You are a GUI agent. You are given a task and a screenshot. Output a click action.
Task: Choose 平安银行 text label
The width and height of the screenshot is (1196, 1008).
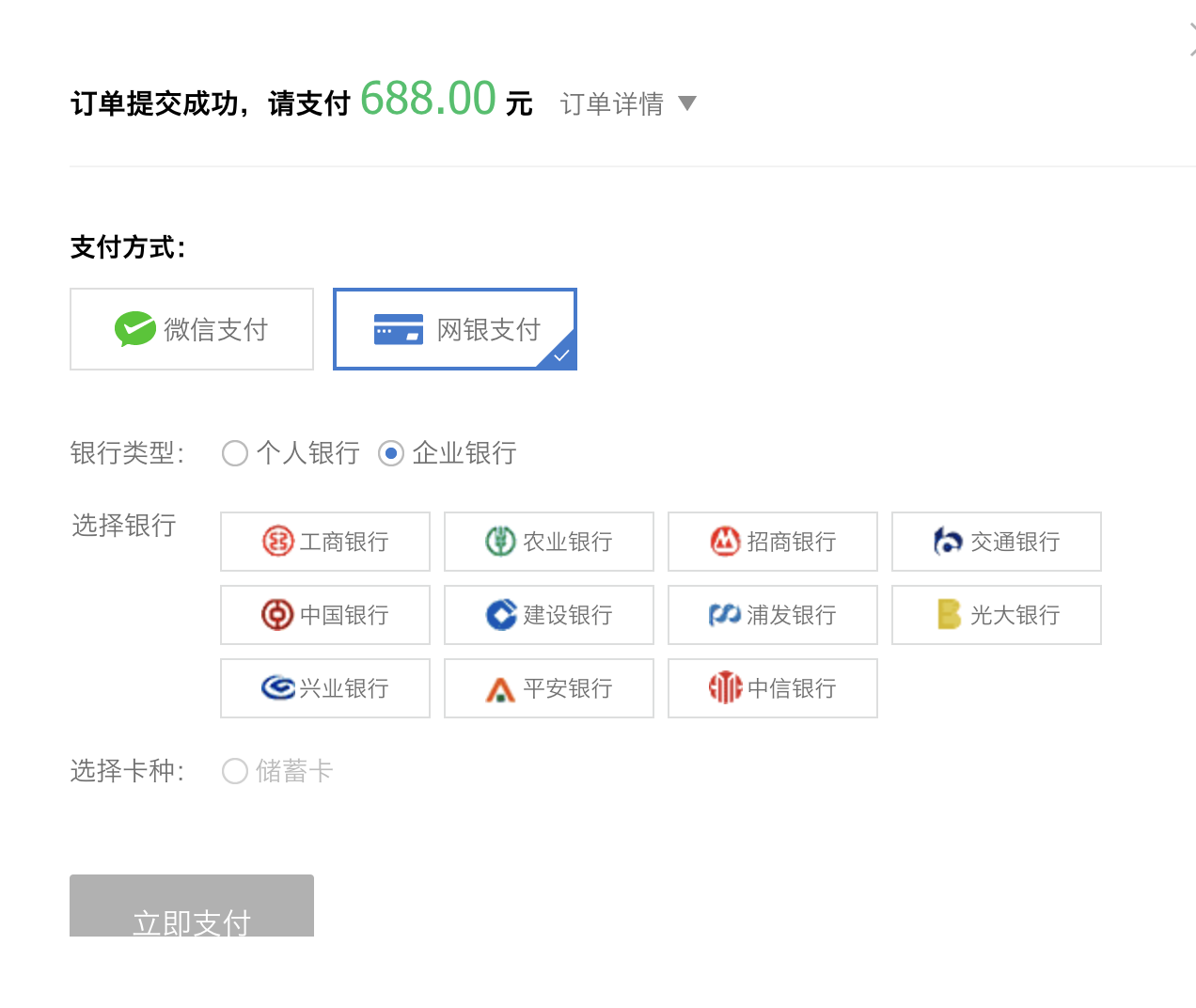pos(568,688)
